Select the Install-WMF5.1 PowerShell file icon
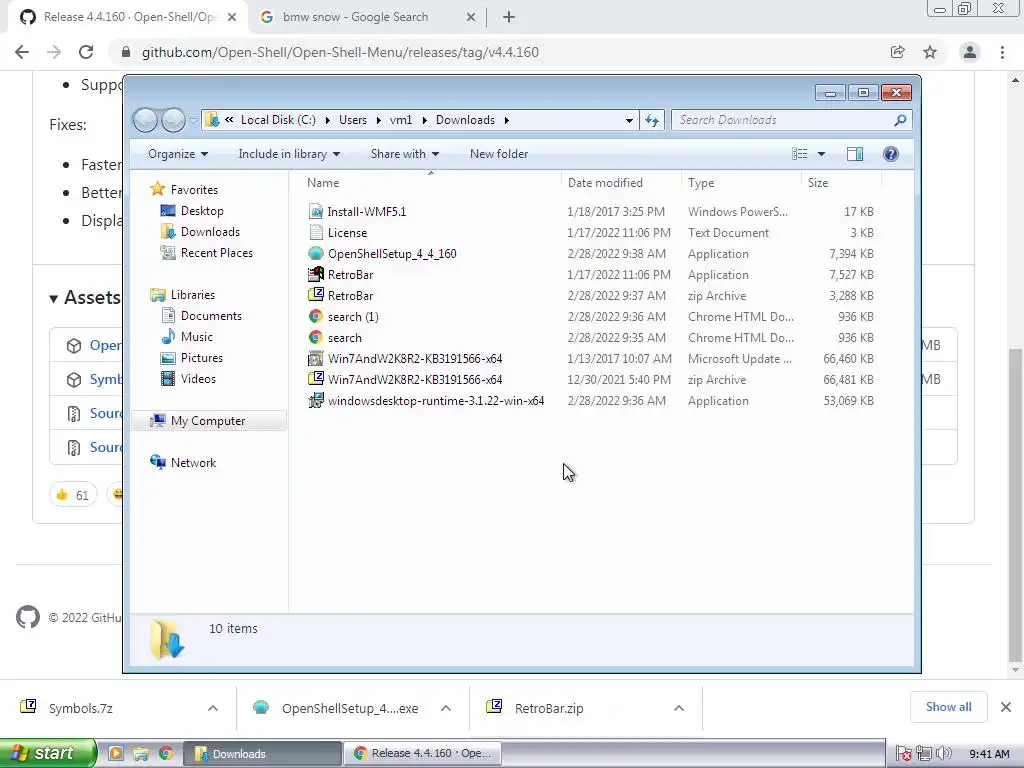The image size is (1024, 768). (x=316, y=212)
